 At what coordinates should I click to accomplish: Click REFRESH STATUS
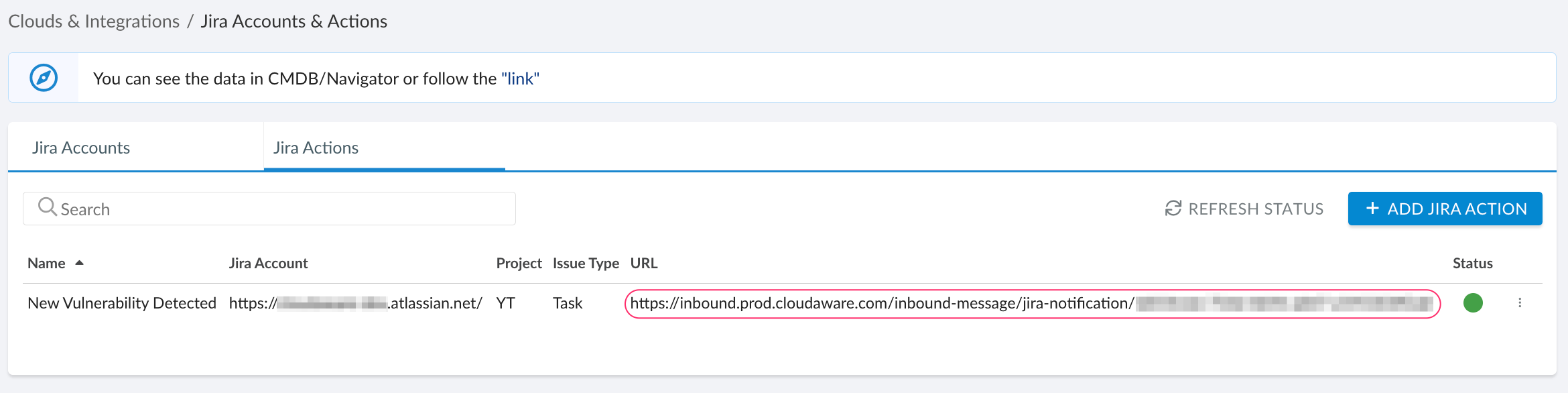pos(1256,208)
